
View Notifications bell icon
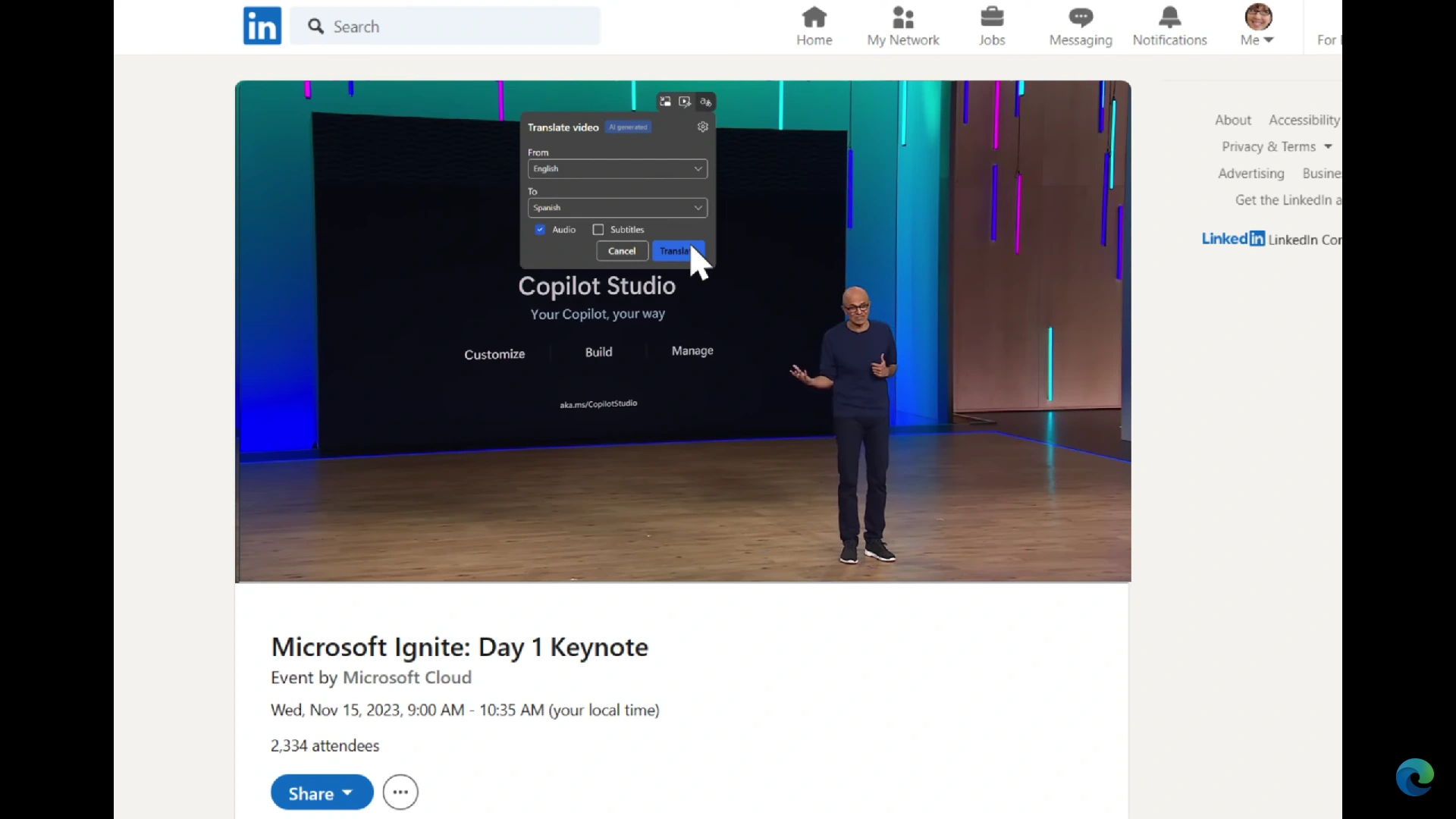pos(1170,17)
